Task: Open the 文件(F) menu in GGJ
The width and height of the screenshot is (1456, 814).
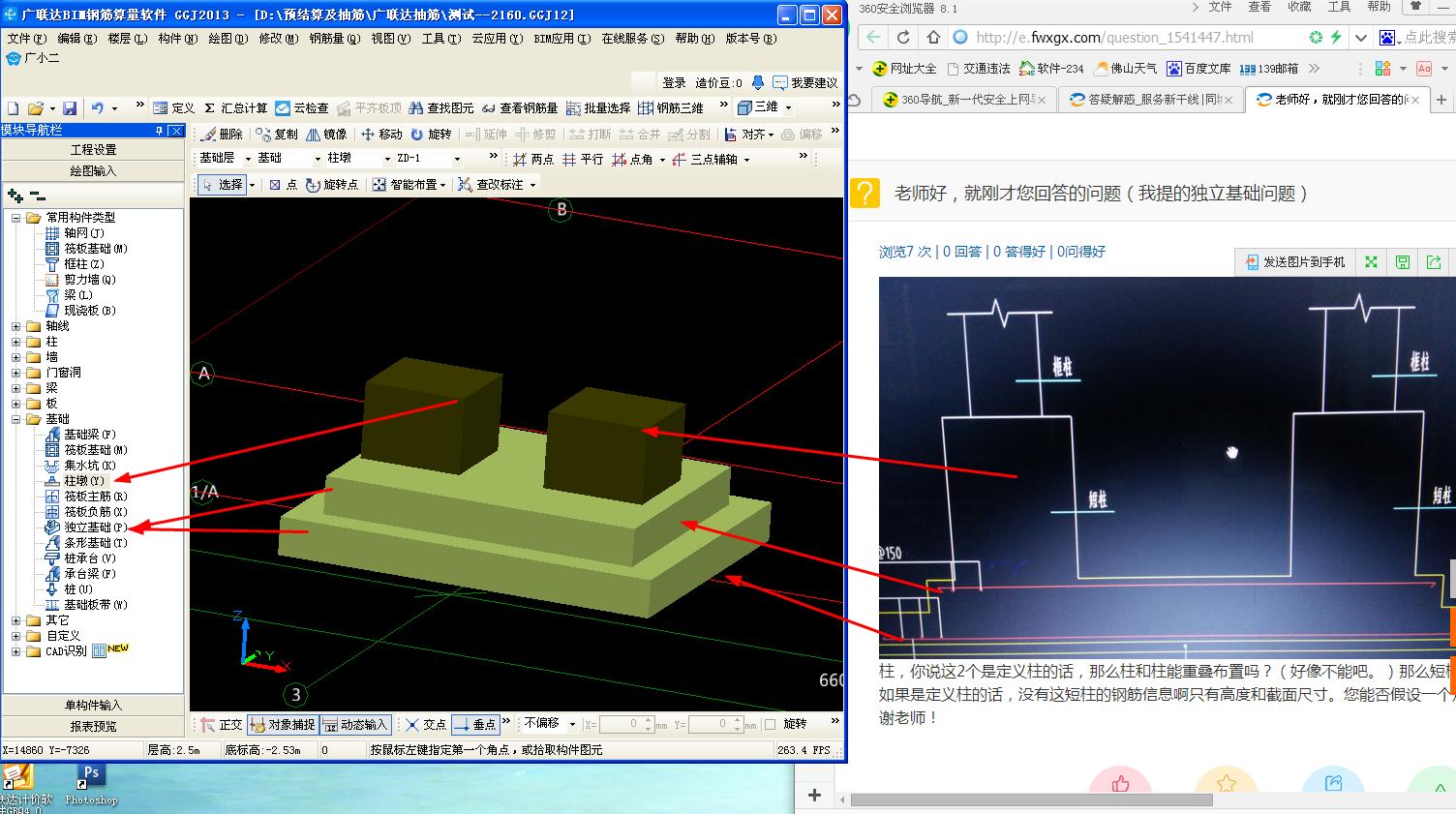Action: (x=26, y=39)
